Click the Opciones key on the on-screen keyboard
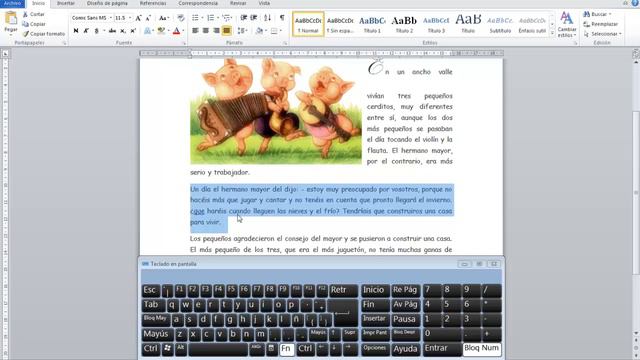Screen dimensions: 640x360 pos(375,349)
